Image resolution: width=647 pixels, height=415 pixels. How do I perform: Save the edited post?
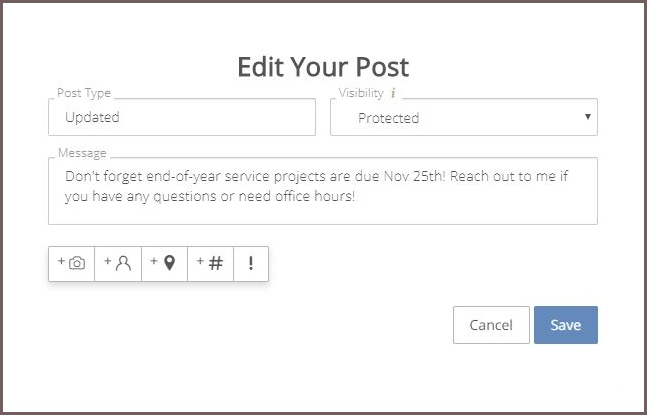[x=566, y=325]
